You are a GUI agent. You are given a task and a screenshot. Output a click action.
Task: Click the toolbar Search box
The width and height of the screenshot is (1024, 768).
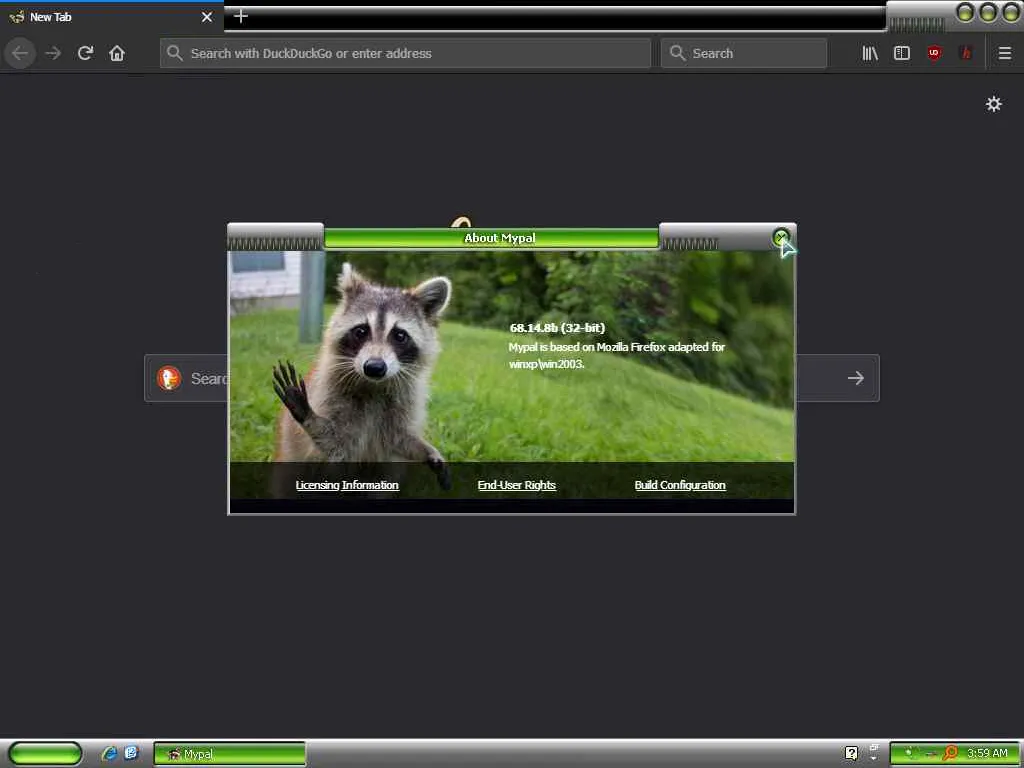(744, 53)
